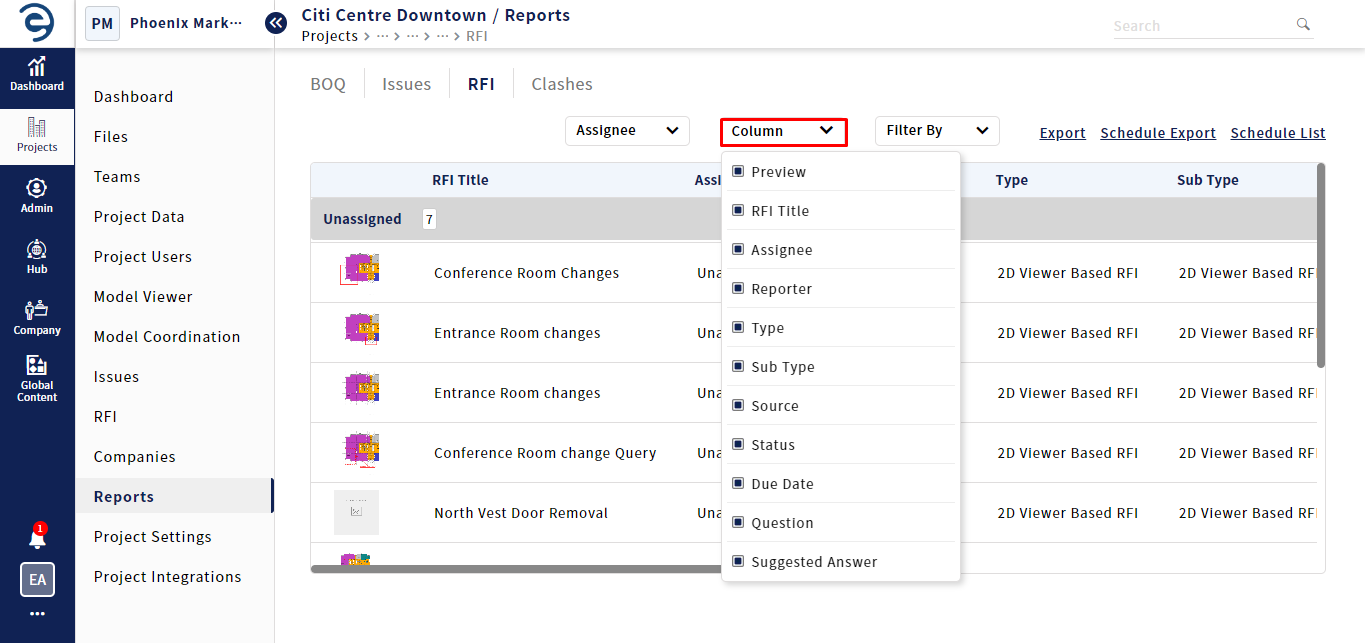Expand the Filter By dropdown
This screenshot has height=643, width=1365.
937,131
